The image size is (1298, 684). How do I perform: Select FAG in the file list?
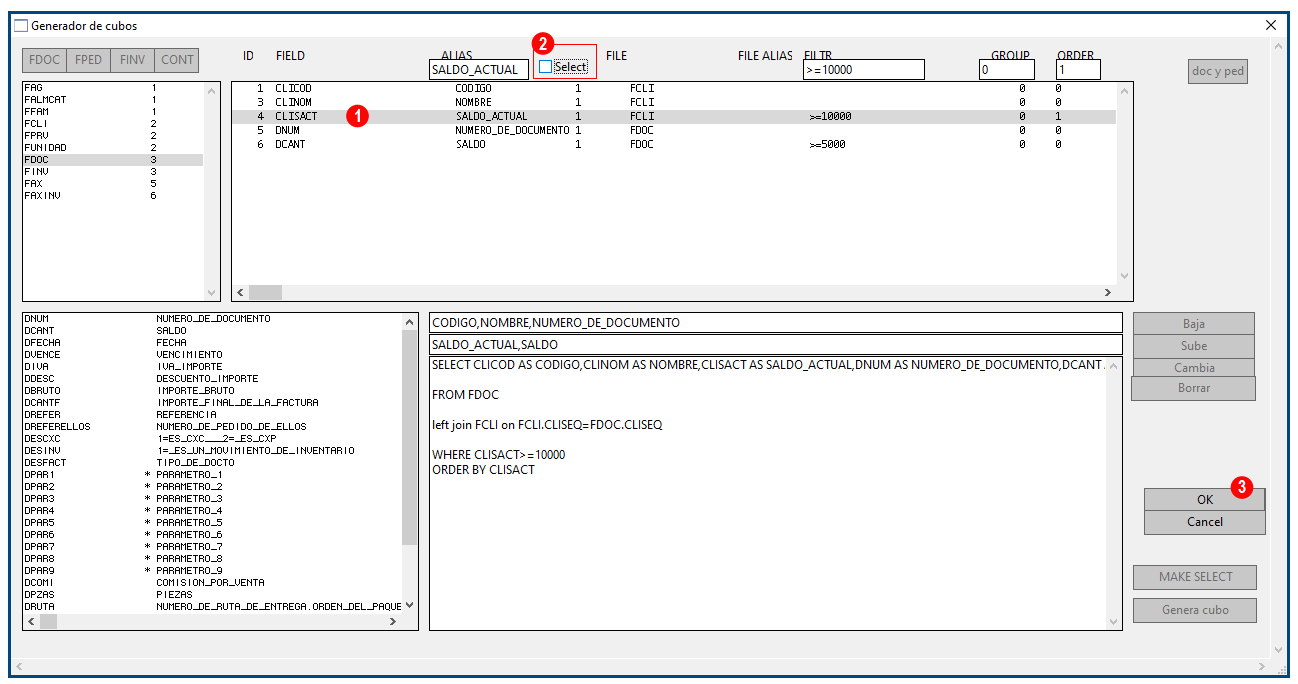tap(112, 88)
